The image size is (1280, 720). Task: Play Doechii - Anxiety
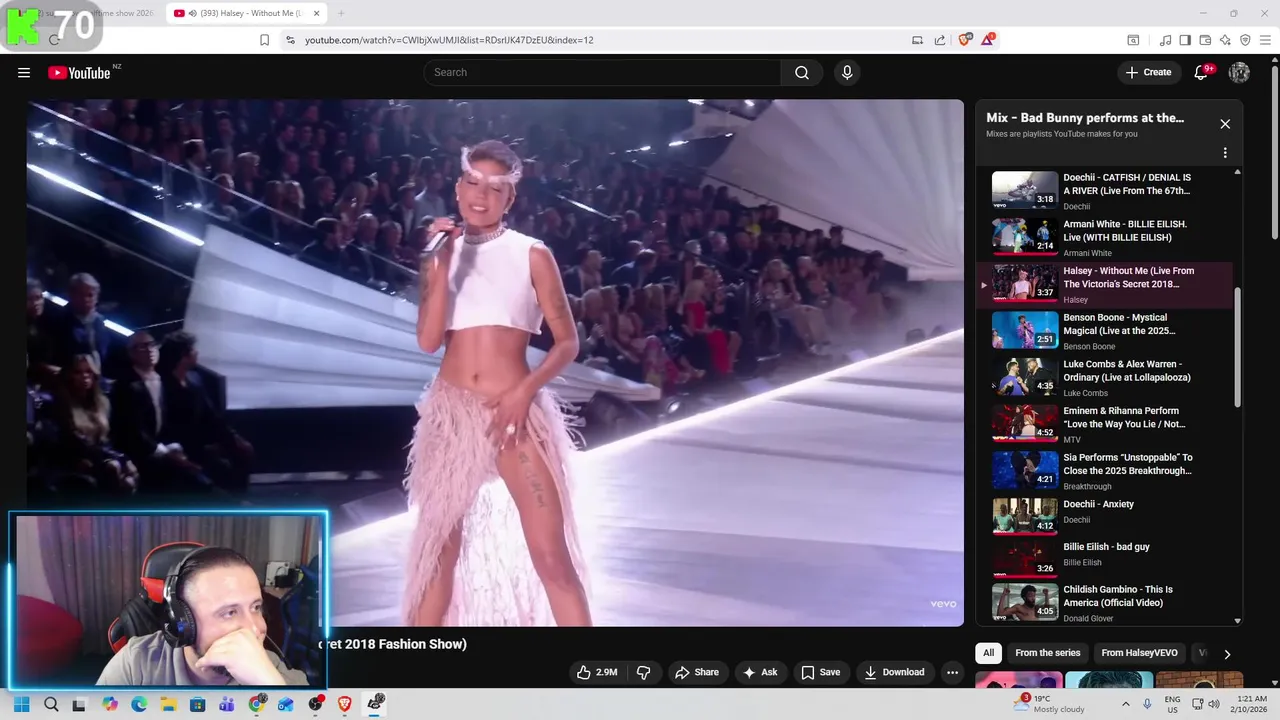pyautogui.click(x=1105, y=517)
